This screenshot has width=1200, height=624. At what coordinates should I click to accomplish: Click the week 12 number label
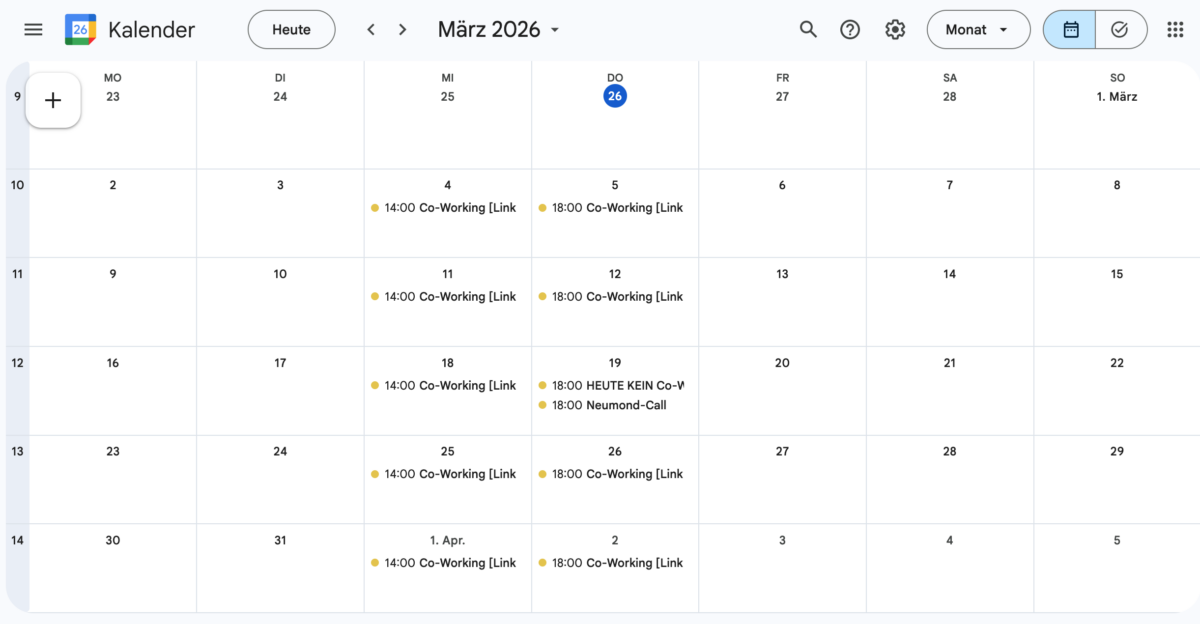click(x=17, y=363)
